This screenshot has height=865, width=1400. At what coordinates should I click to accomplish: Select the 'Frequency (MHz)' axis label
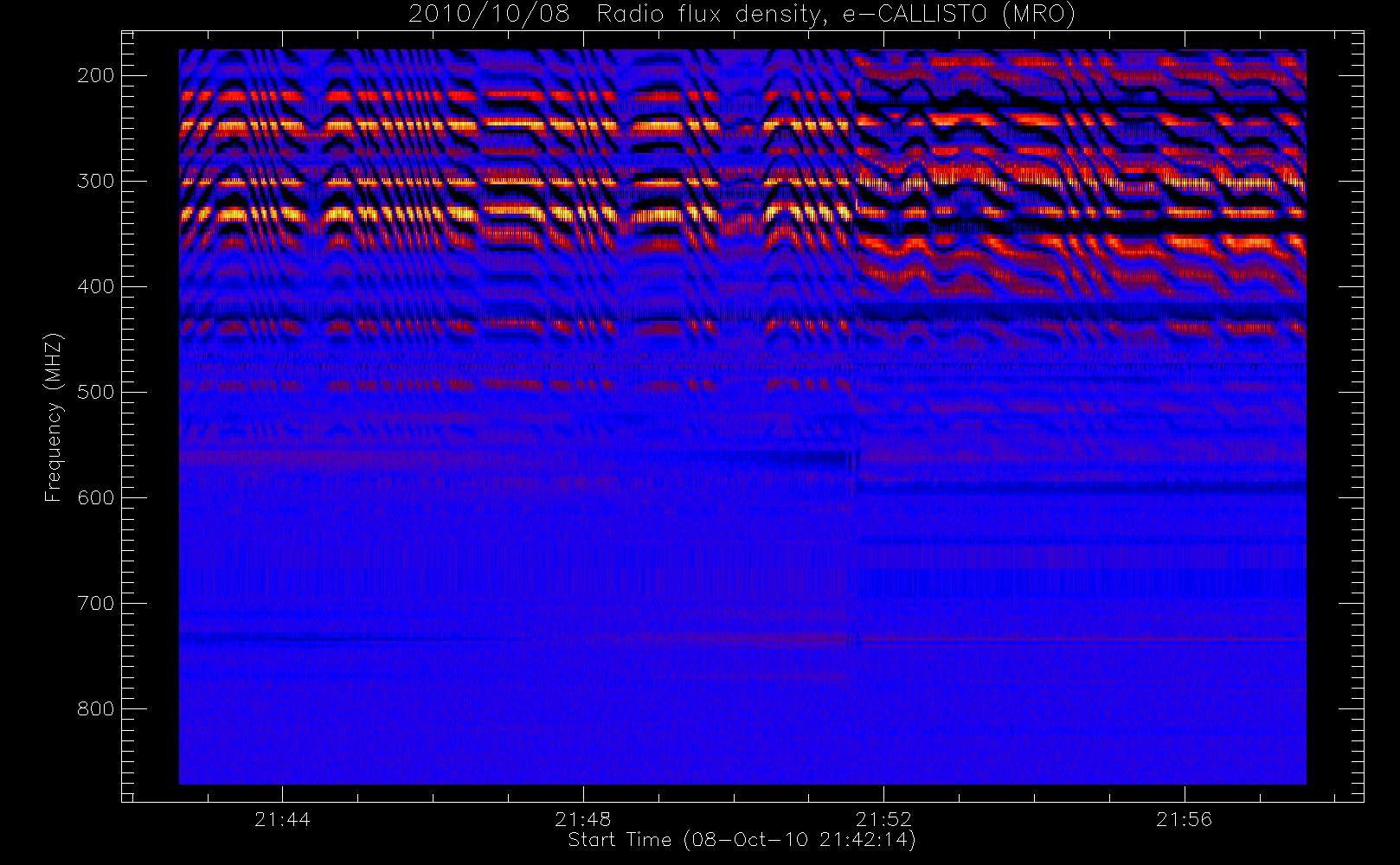[54, 417]
